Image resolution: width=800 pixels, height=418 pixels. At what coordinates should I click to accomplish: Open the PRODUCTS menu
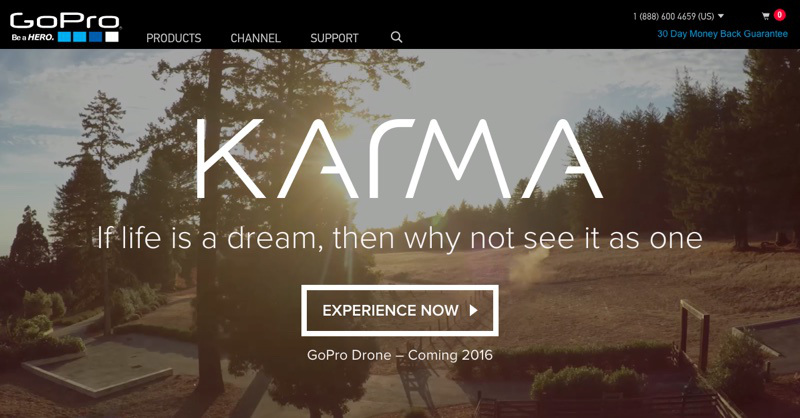click(173, 38)
